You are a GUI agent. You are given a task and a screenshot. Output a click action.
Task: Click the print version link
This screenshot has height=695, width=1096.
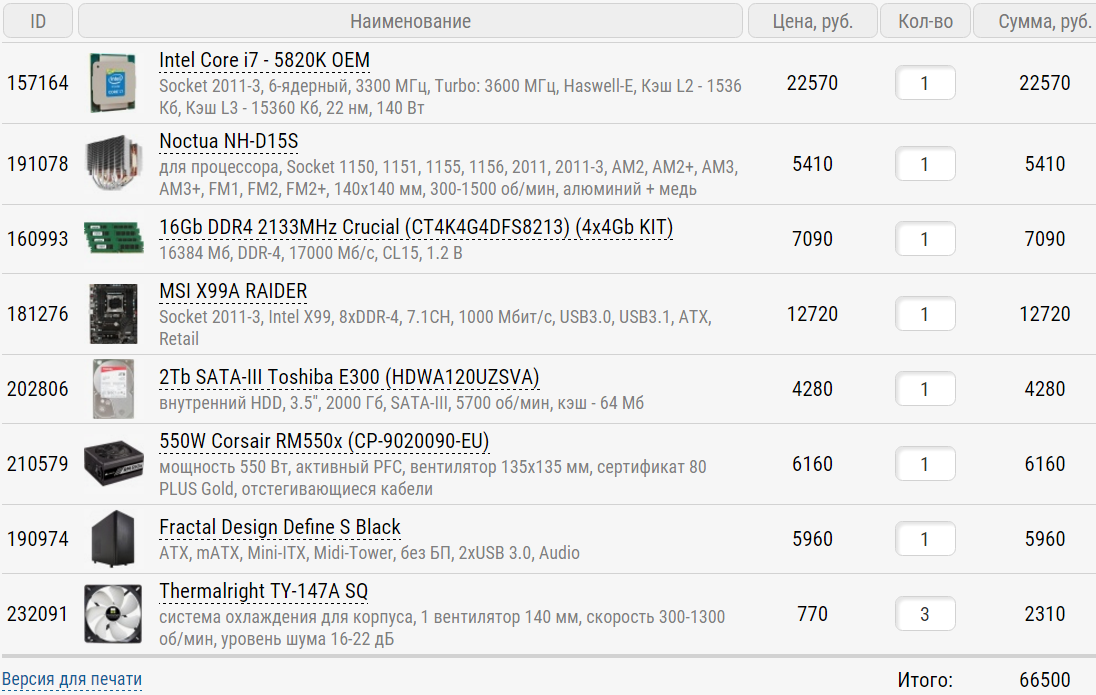[72, 680]
